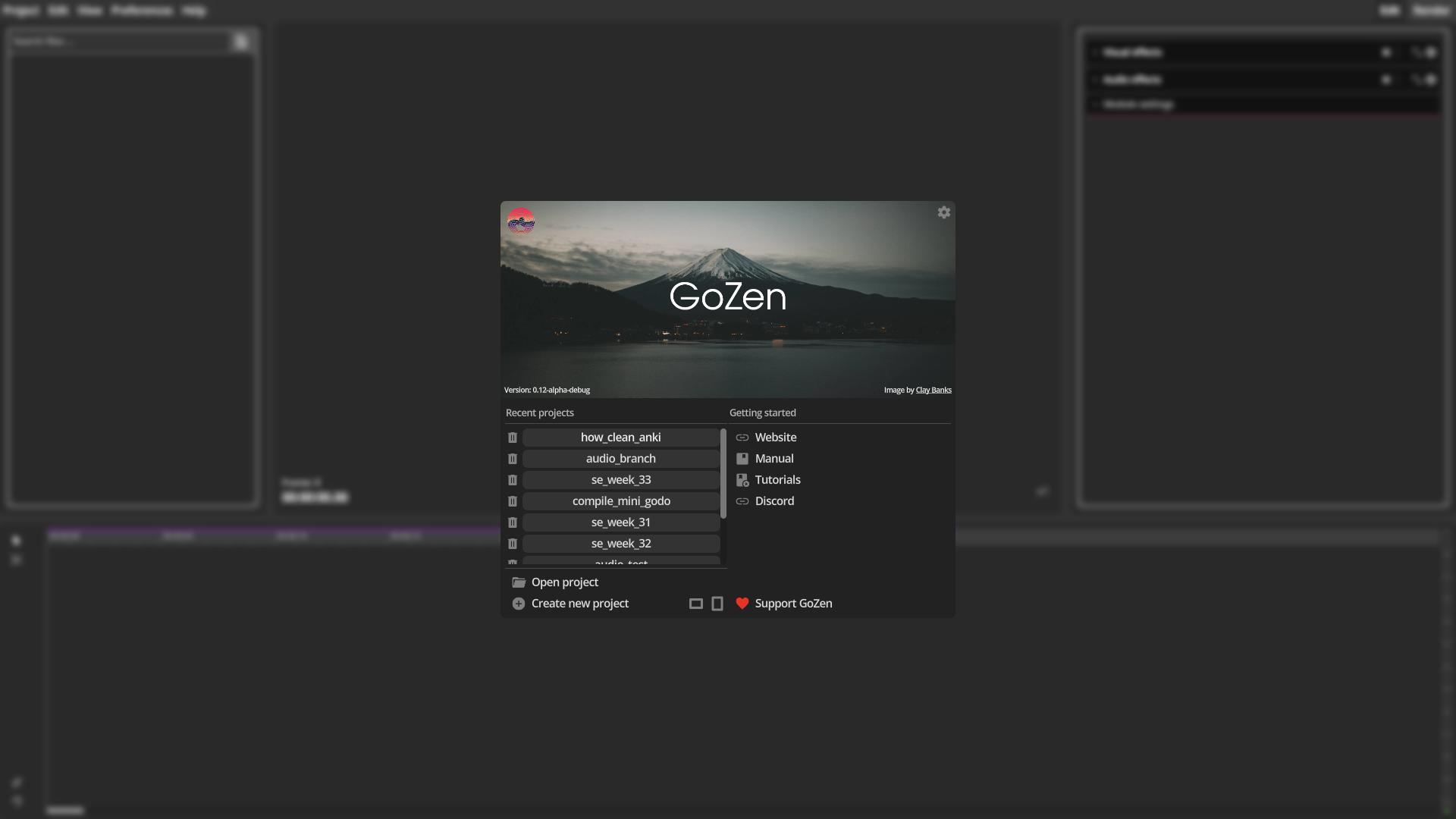Open the Project menu in background window
Image resolution: width=1456 pixels, height=819 pixels.
tap(21, 11)
